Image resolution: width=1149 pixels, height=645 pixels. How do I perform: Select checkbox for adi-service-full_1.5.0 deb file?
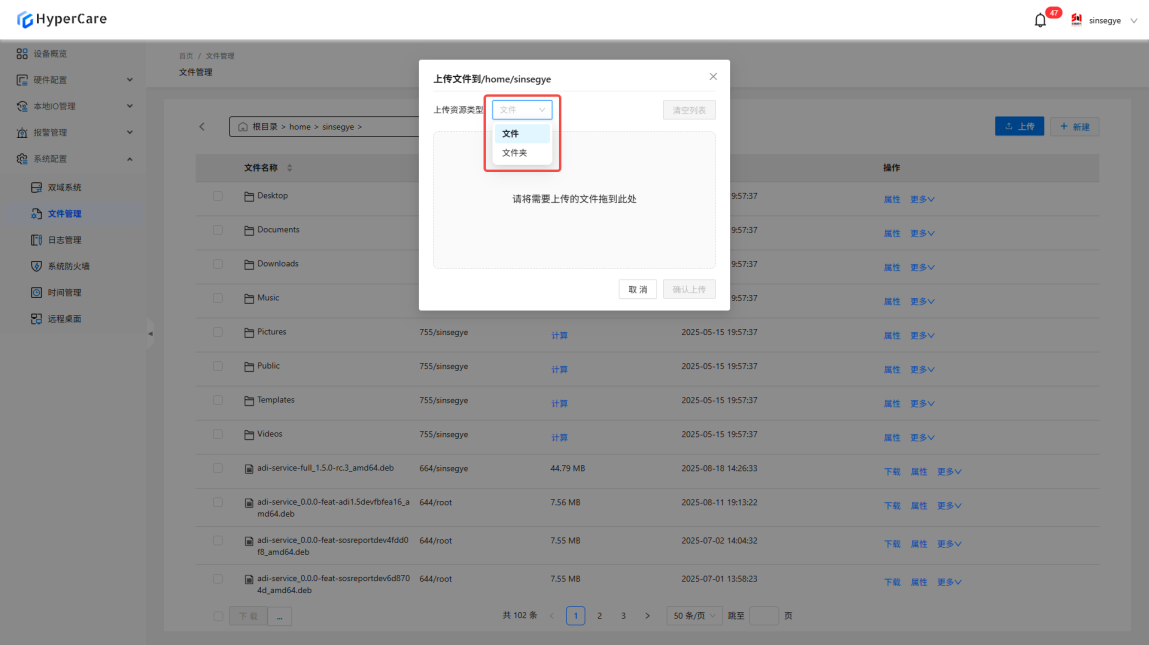[x=218, y=468]
